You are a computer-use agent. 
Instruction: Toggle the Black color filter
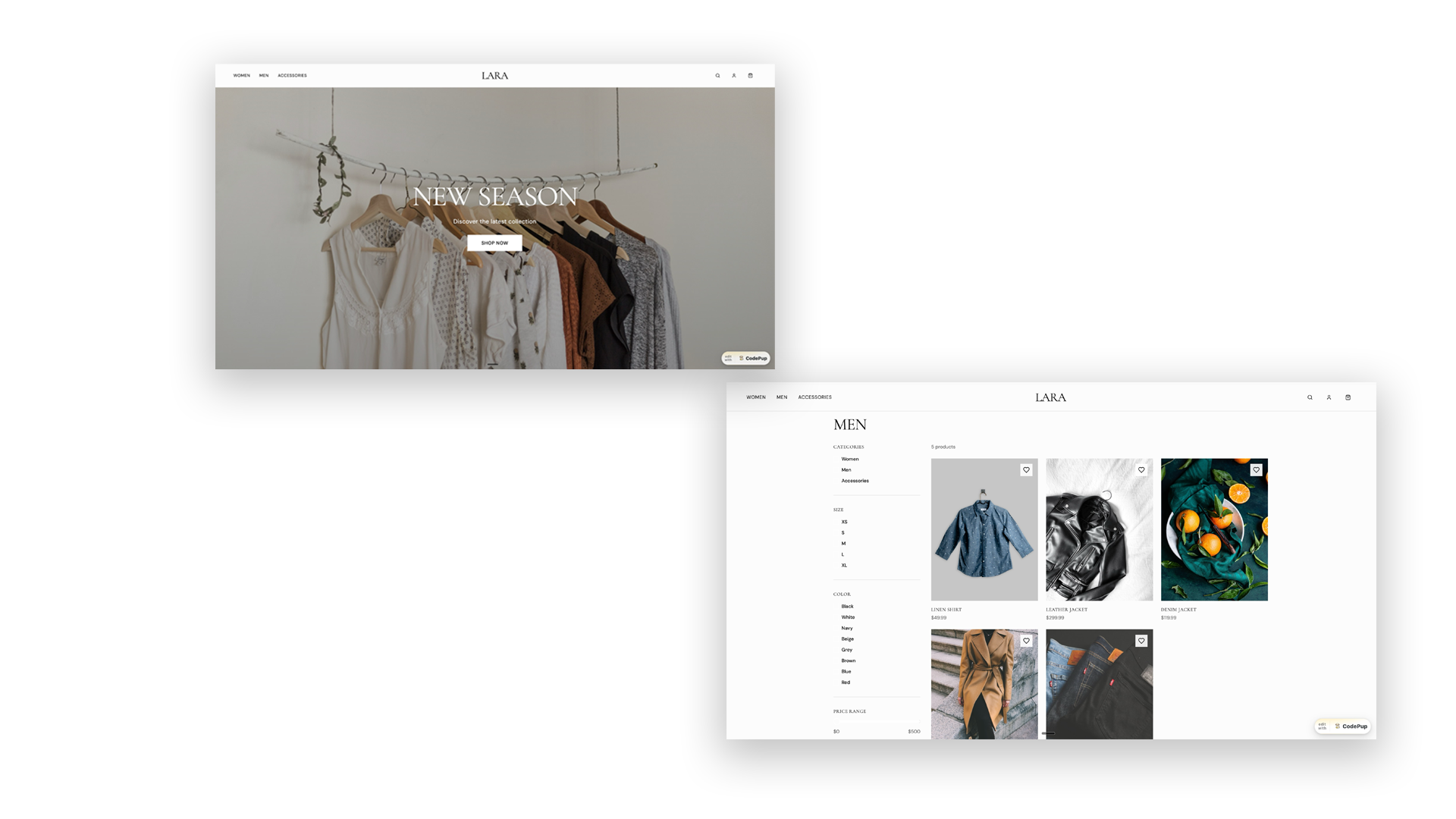pyautogui.click(x=848, y=606)
